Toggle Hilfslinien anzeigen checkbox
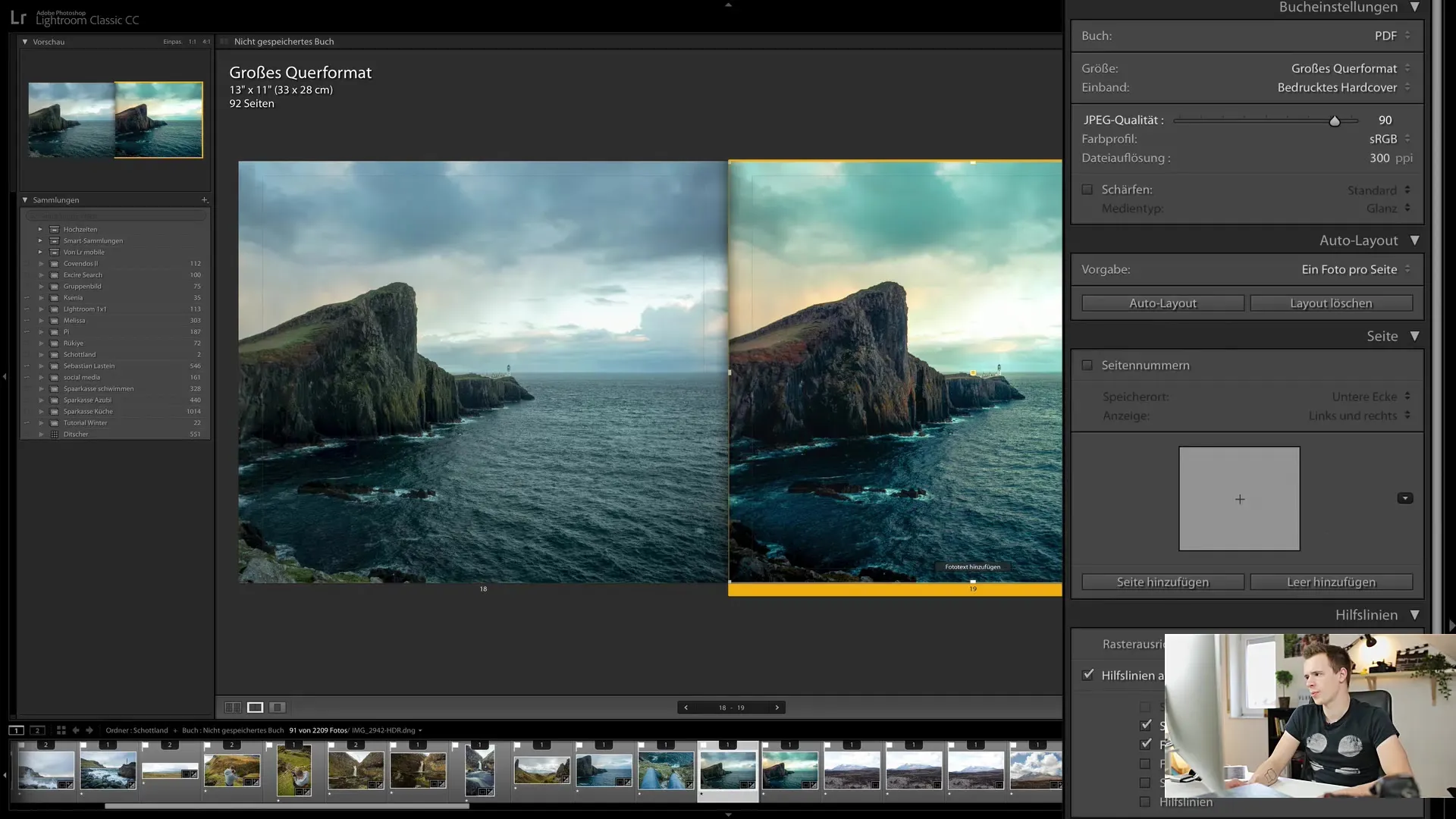Viewport: 1456px width, 819px height. [1088, 675]
